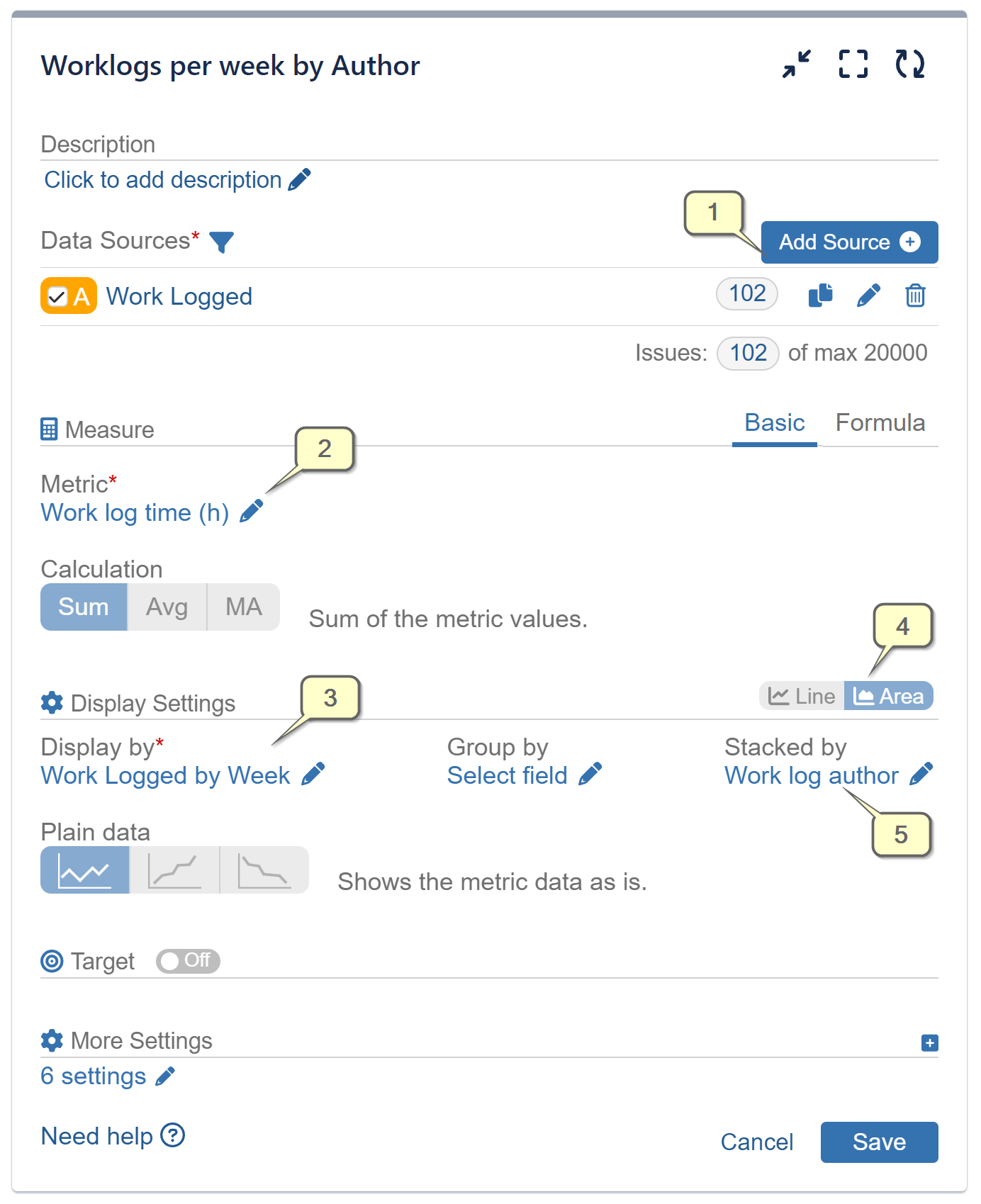Turn on the Target toggle
981x1204 pixels.
pos(187,961)
